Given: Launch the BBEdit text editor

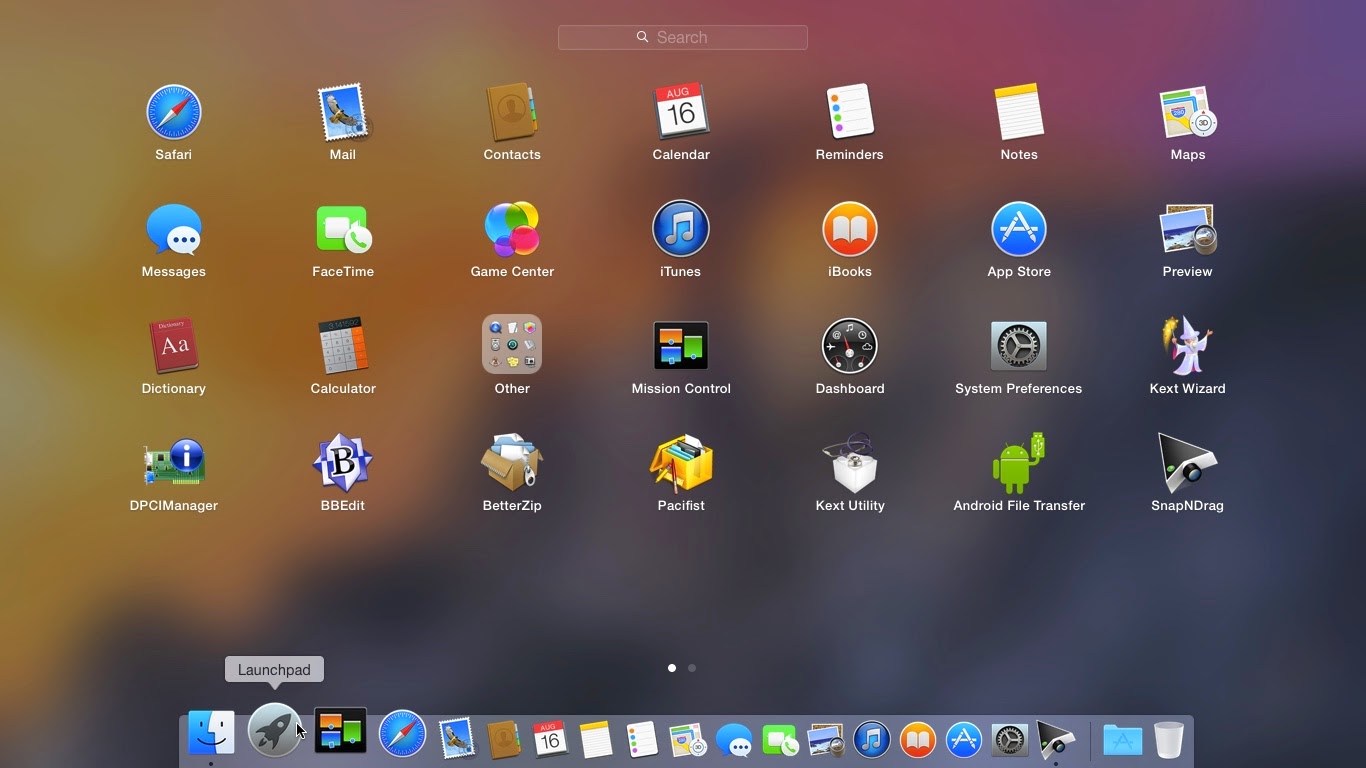Looking at the screenshot, I should coord(343,463).
